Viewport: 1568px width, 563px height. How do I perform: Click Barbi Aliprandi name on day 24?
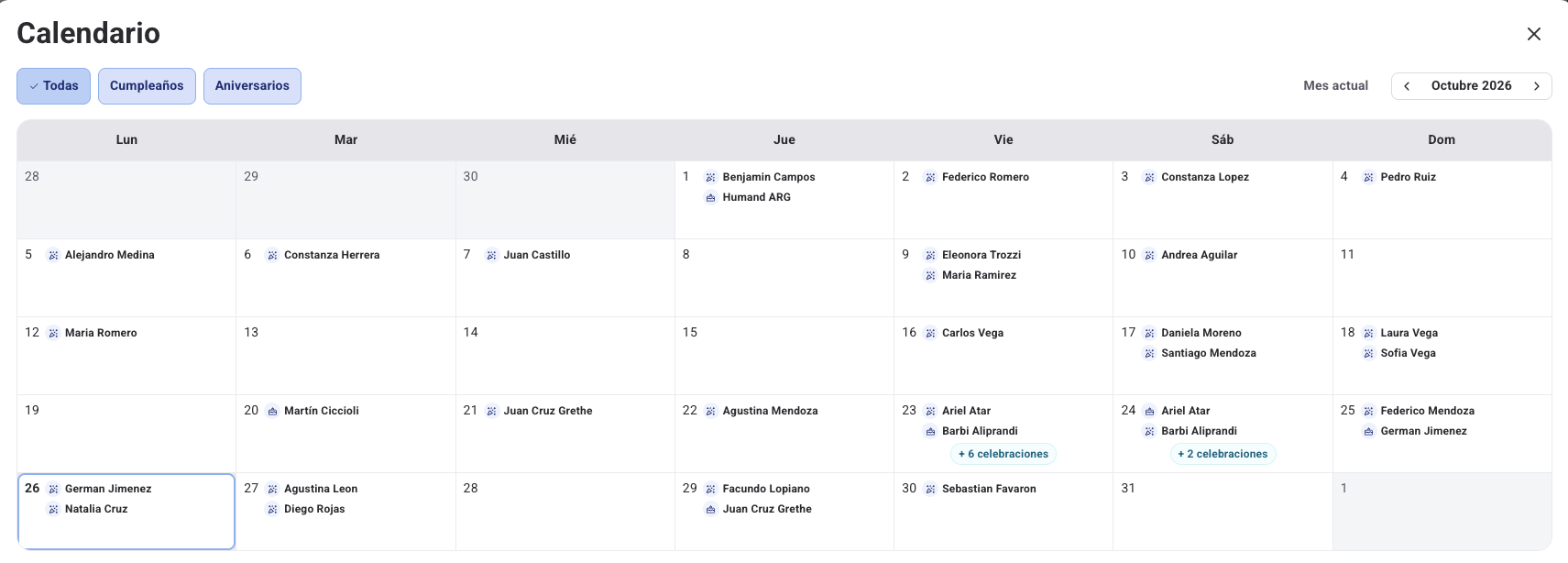1199,431
